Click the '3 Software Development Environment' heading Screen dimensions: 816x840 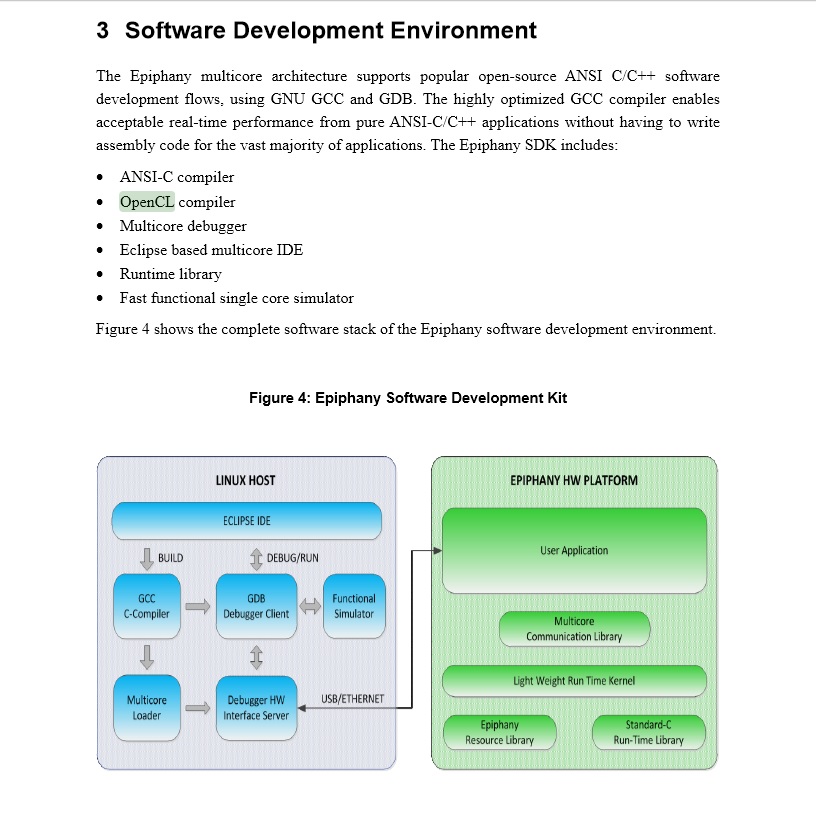[x=316, y=31]
